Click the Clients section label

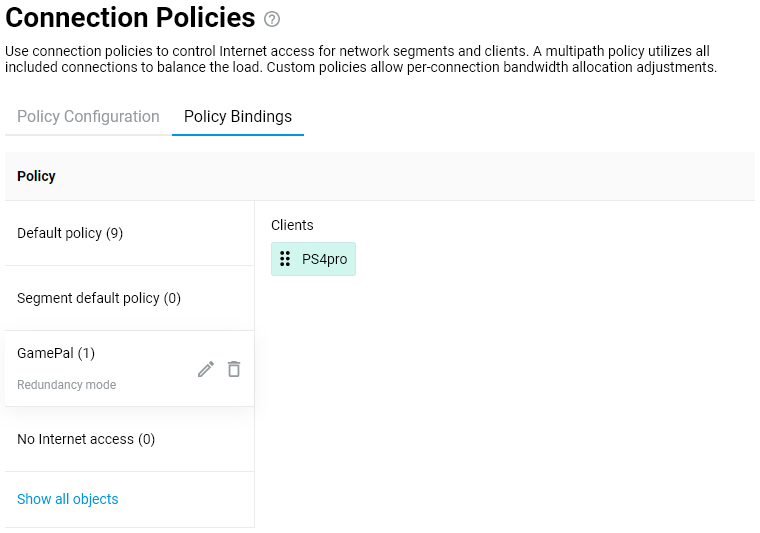pos(292,225)
